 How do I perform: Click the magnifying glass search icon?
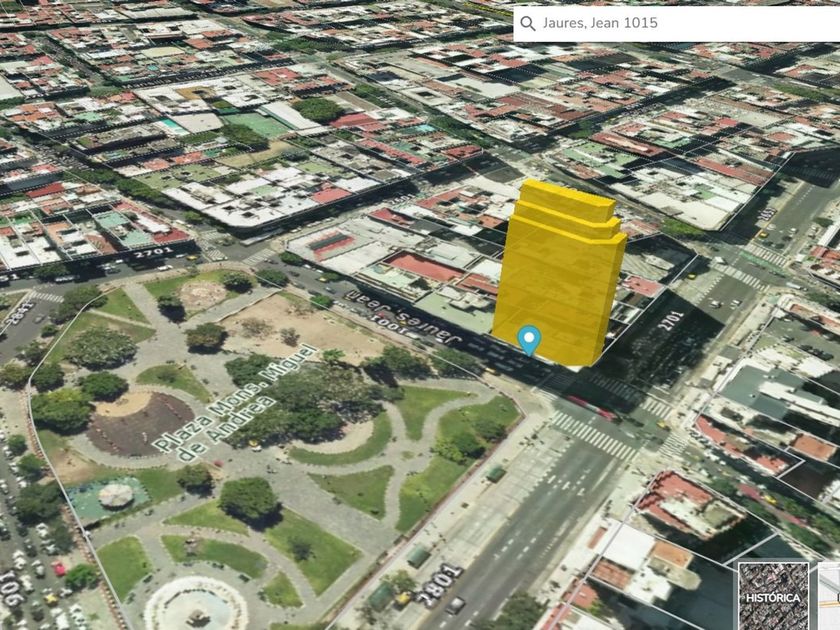(528, 23)
